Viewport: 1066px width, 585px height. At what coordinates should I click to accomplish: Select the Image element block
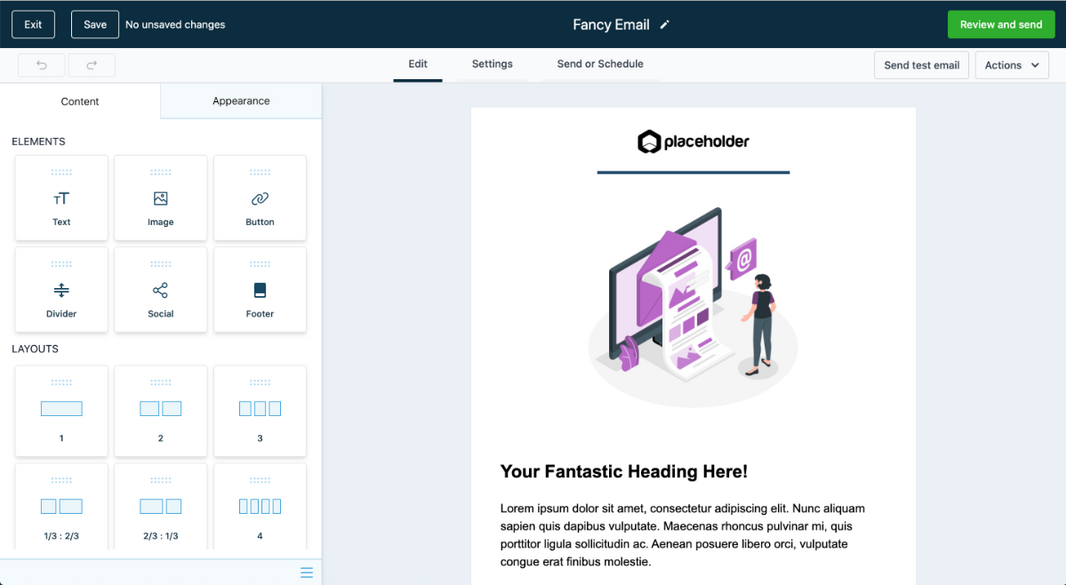point(160,198)
